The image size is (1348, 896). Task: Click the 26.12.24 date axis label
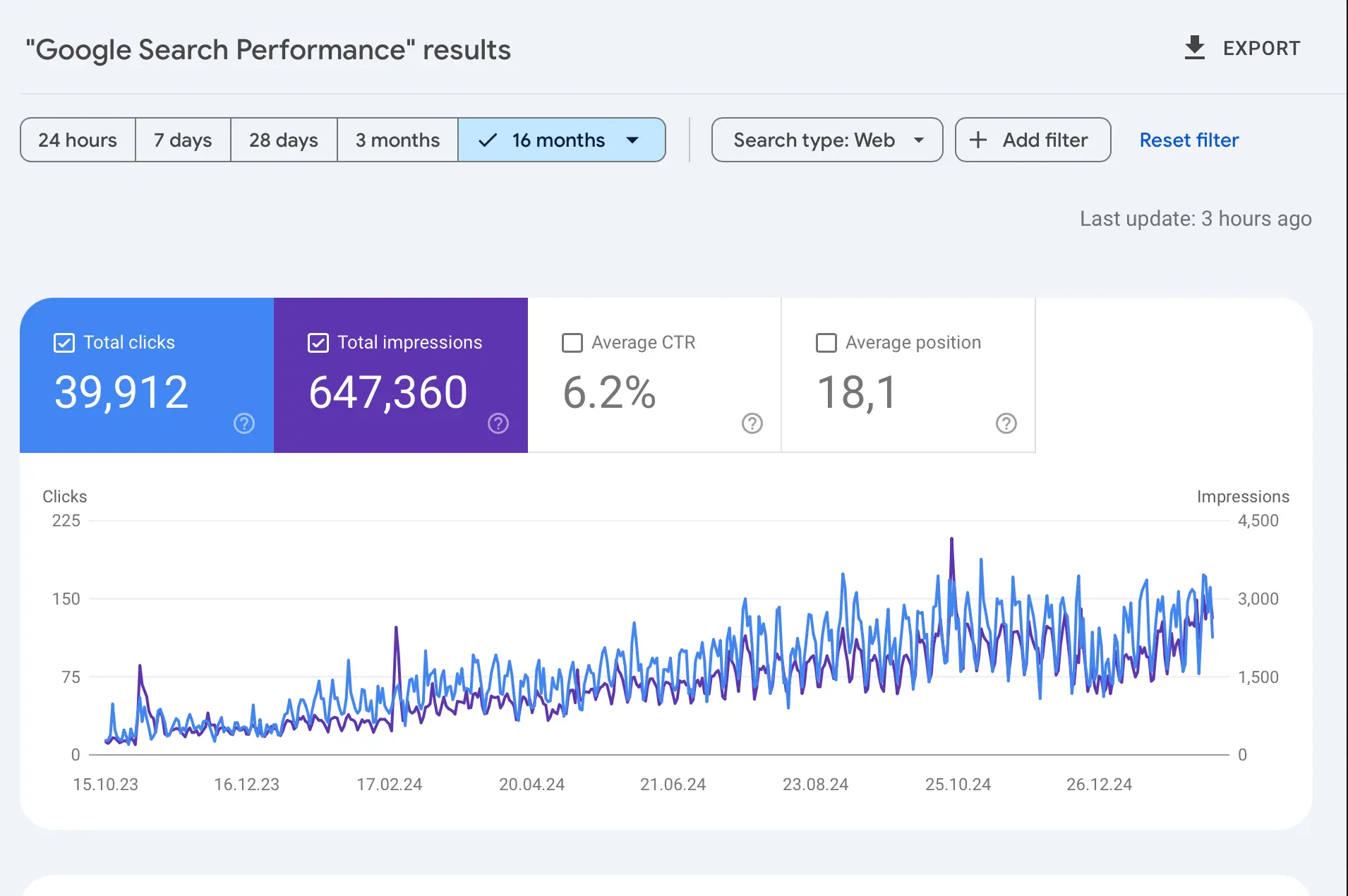(1100, 785)
